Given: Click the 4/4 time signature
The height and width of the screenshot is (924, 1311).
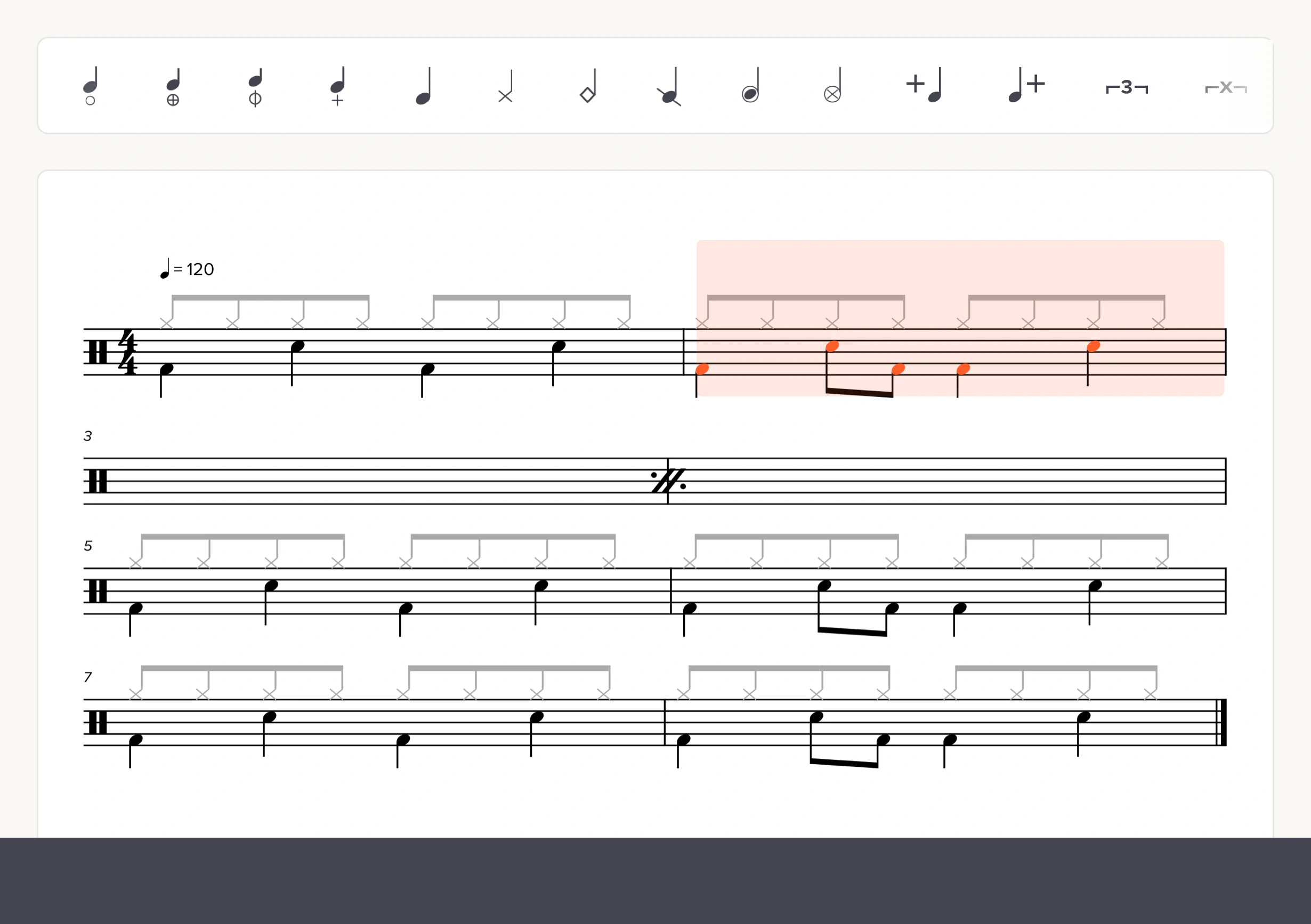Looking at the screenshot, I should [127, 352].
